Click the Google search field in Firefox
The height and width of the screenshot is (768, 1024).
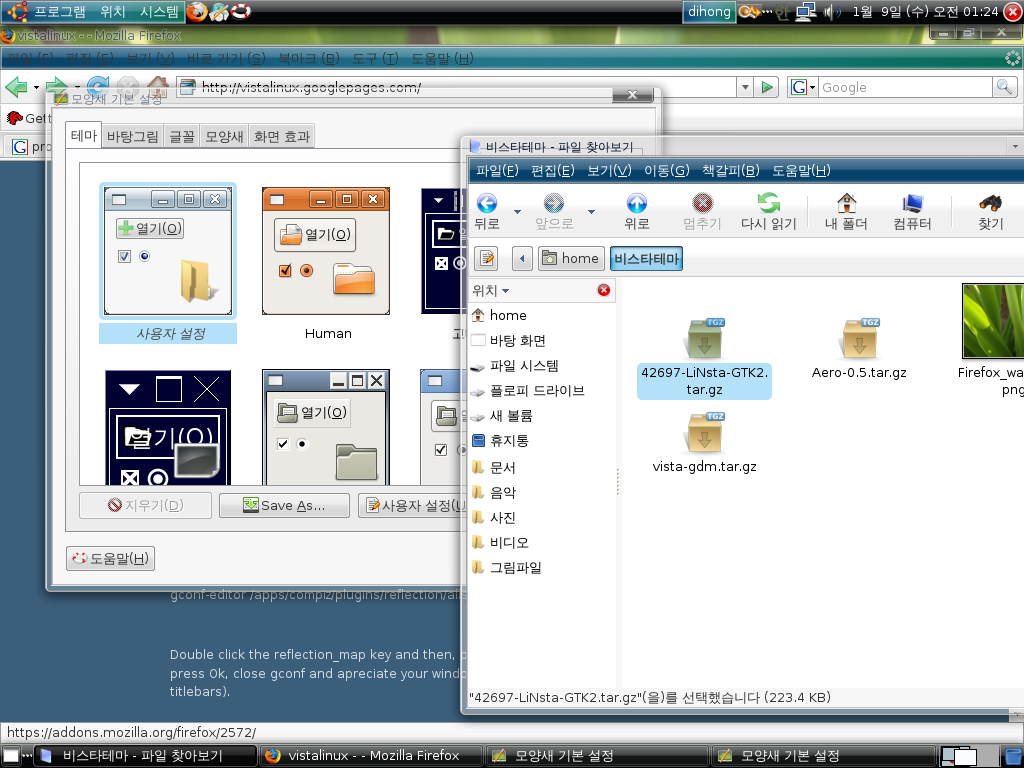pos(905,87)
